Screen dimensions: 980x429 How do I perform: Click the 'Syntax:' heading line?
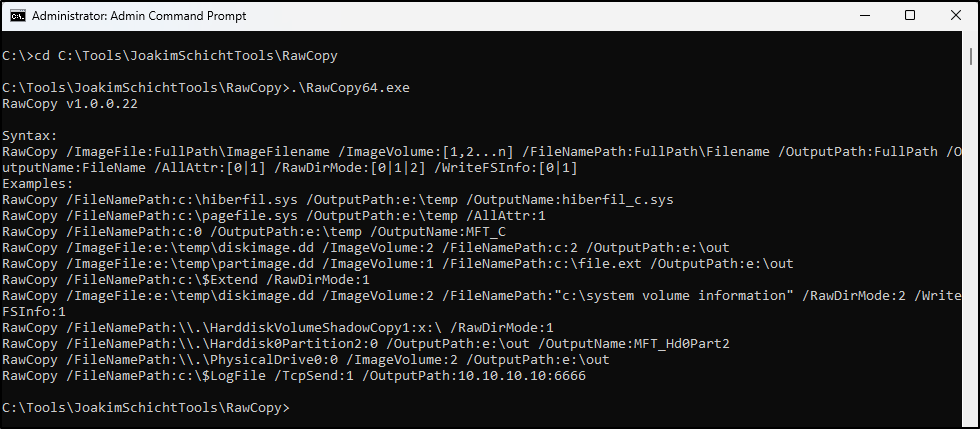(x=30, y=136)
